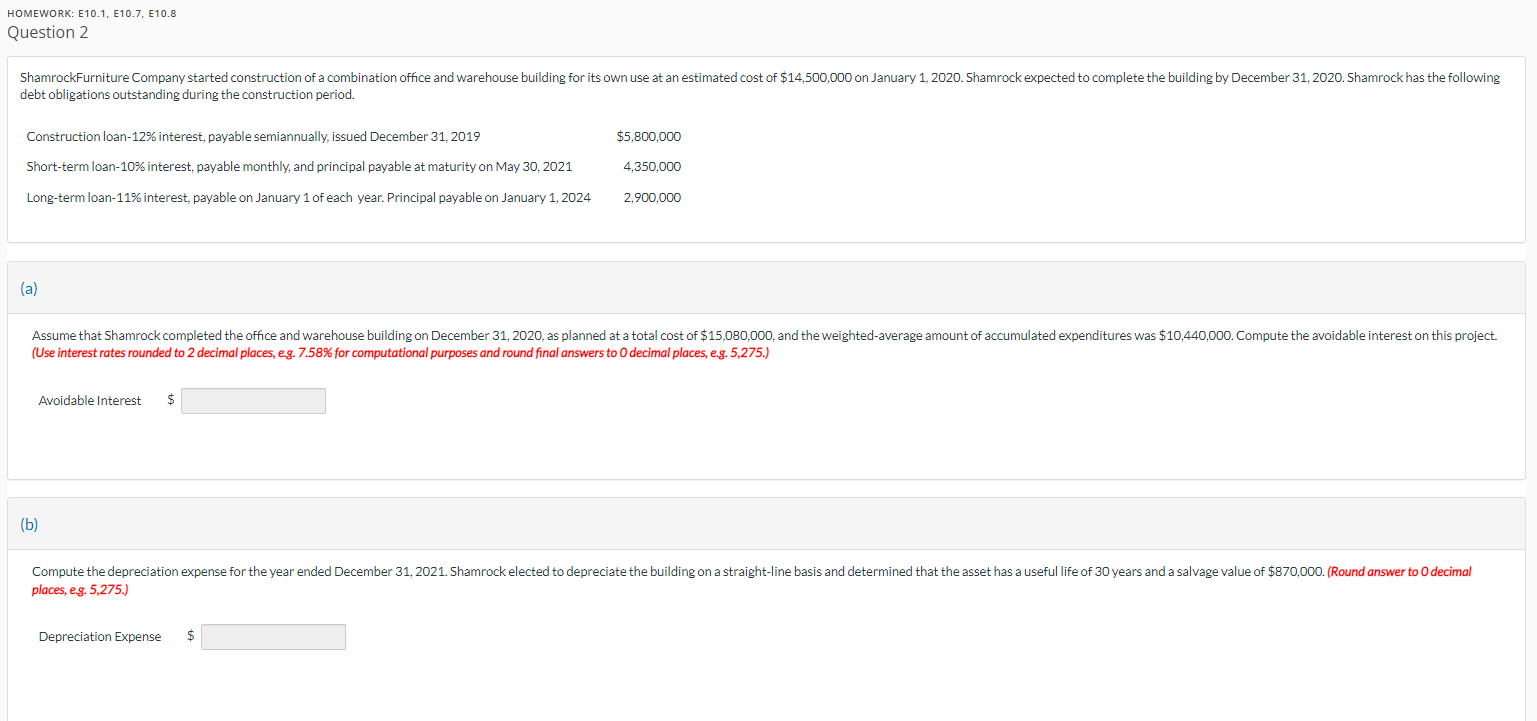This screenshot has height=721, width=1537.
Task: Click the Depreciation Expense label
Action: pyautogui.click(x=100, y=636)
